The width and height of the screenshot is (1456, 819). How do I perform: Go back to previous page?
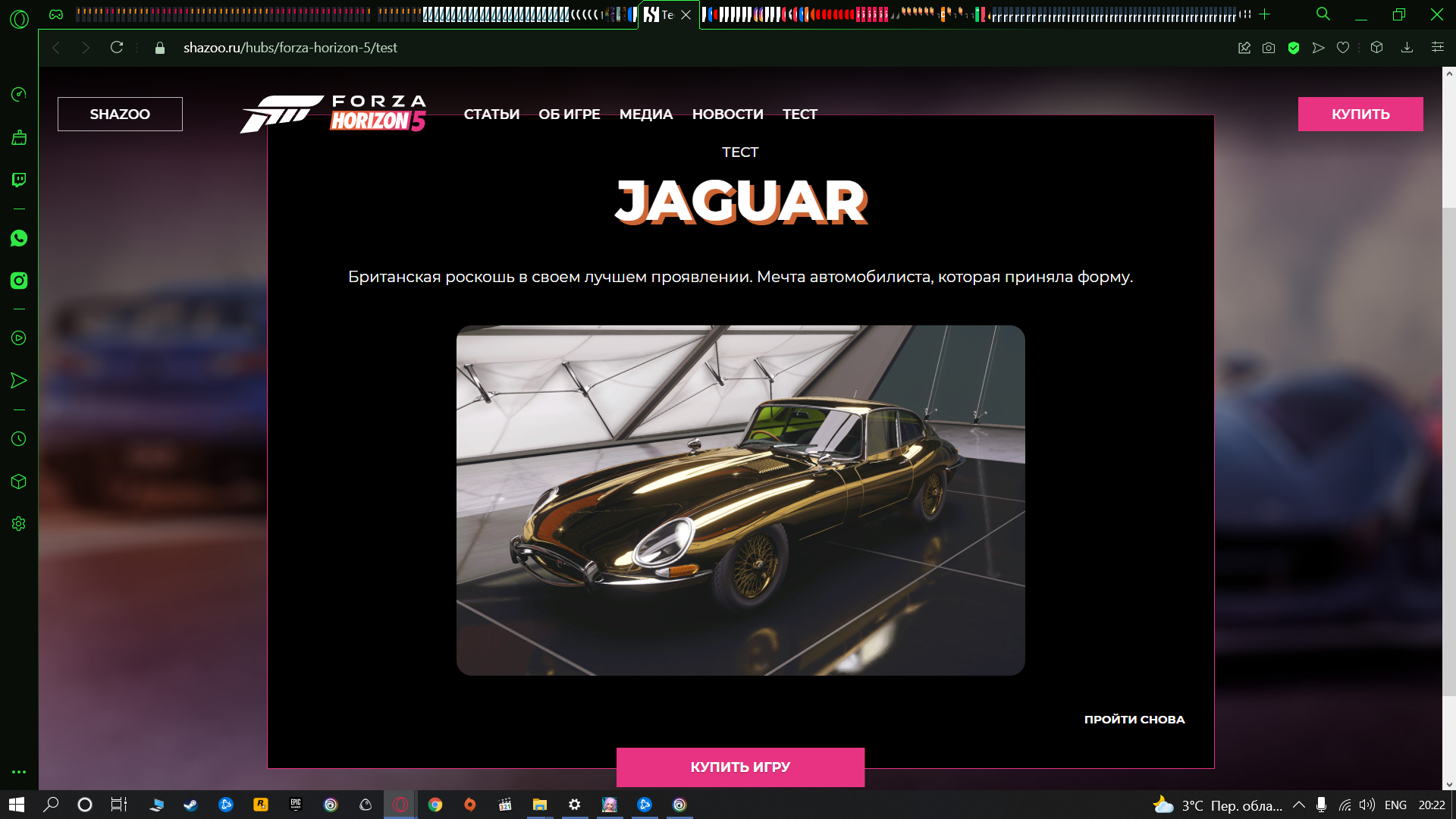tap(56, 47)
